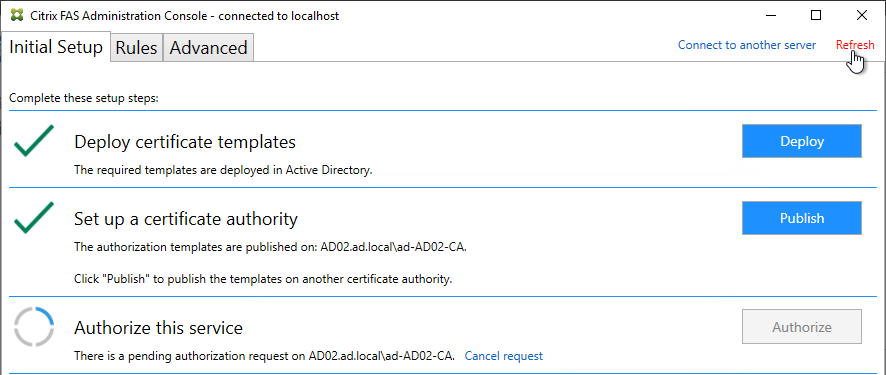Click the green checkmark beside Deploy certificate templates
Image resolution: width=886 pixels, height=375 pixels.
(34, 141)
